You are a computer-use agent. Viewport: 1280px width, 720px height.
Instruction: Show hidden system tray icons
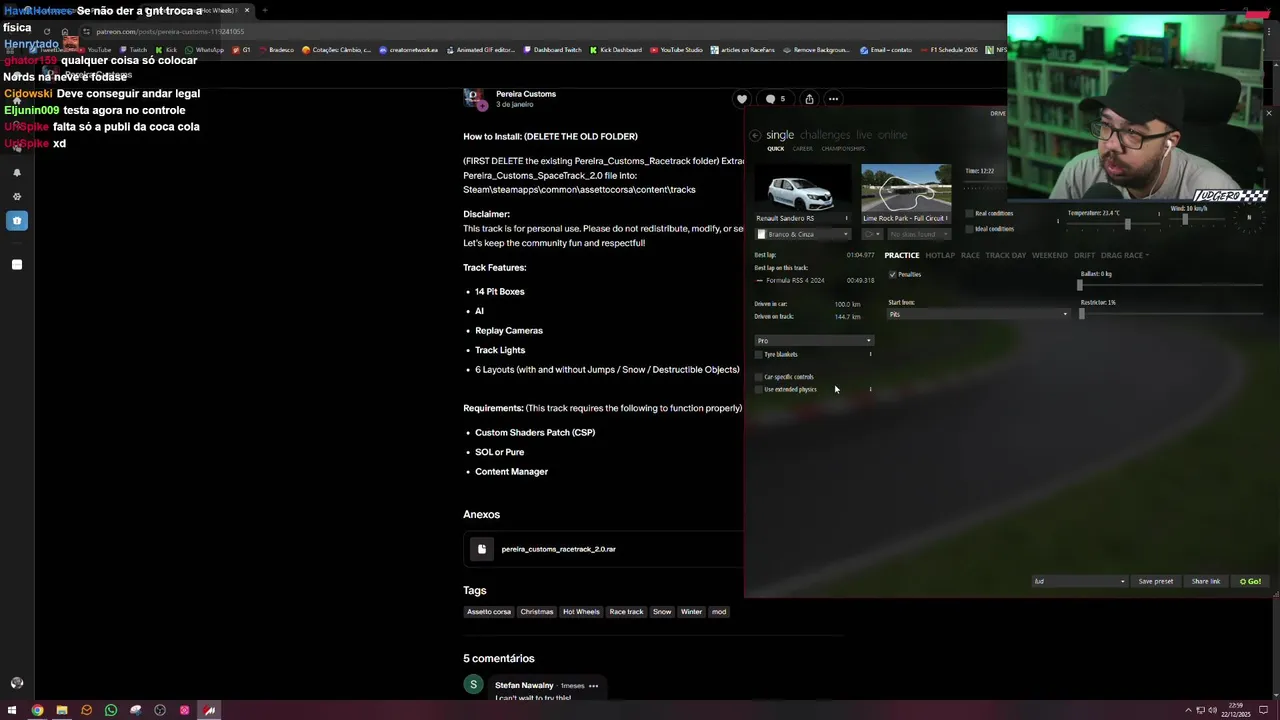1188,710
